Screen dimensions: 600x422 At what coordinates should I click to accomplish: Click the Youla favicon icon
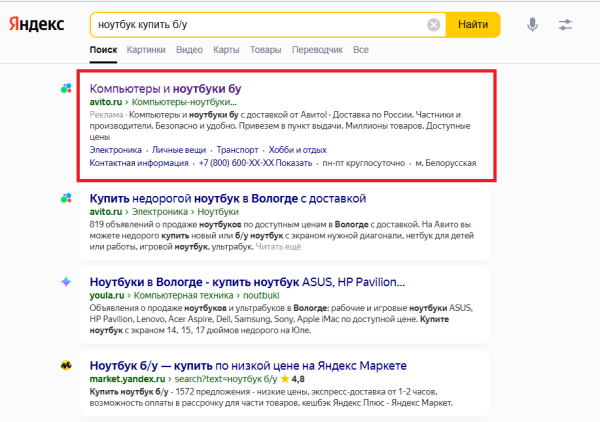click(66, 282)
